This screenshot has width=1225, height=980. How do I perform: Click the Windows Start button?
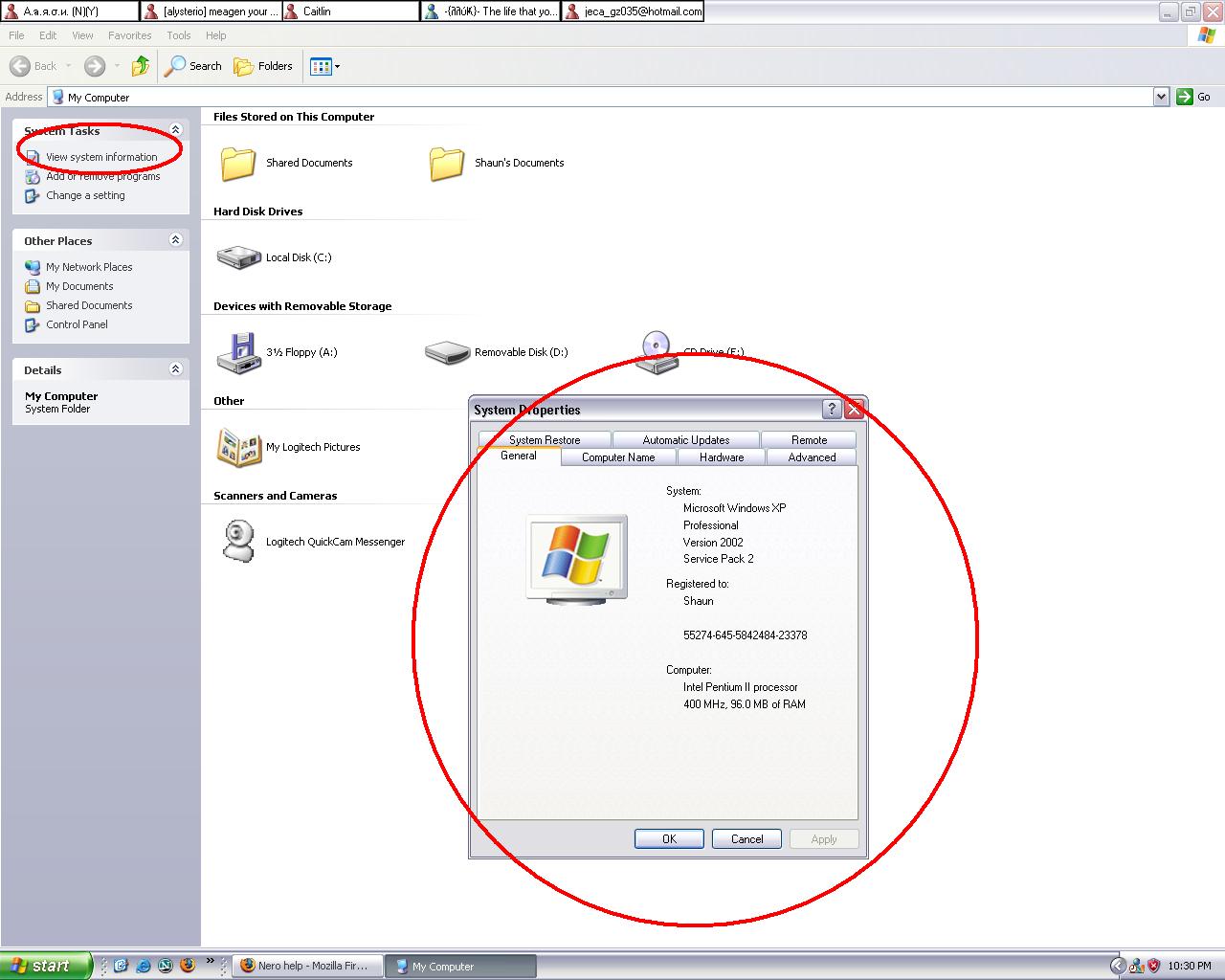point(46,966)
